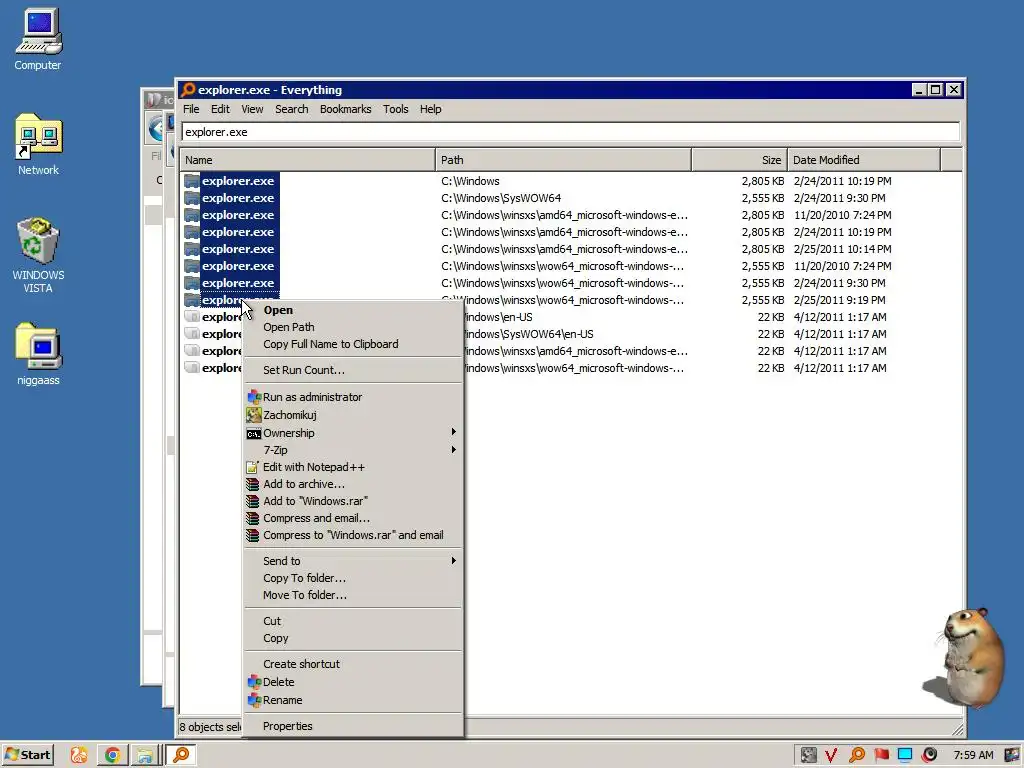The image size is (1024, 768).
Task: Click the Everything taskbar button
Action: (181, 755)
